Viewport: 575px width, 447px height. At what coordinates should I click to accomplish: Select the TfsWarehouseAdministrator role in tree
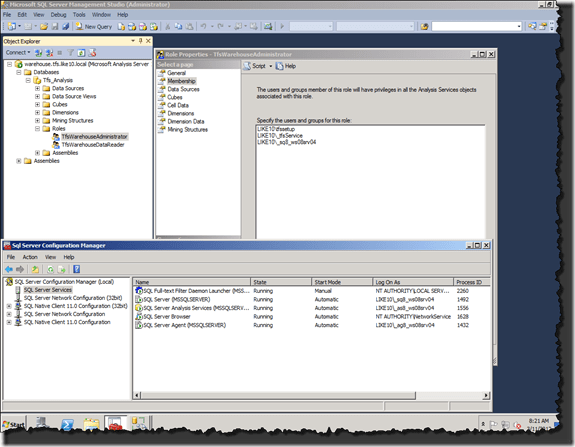(94, 137)
